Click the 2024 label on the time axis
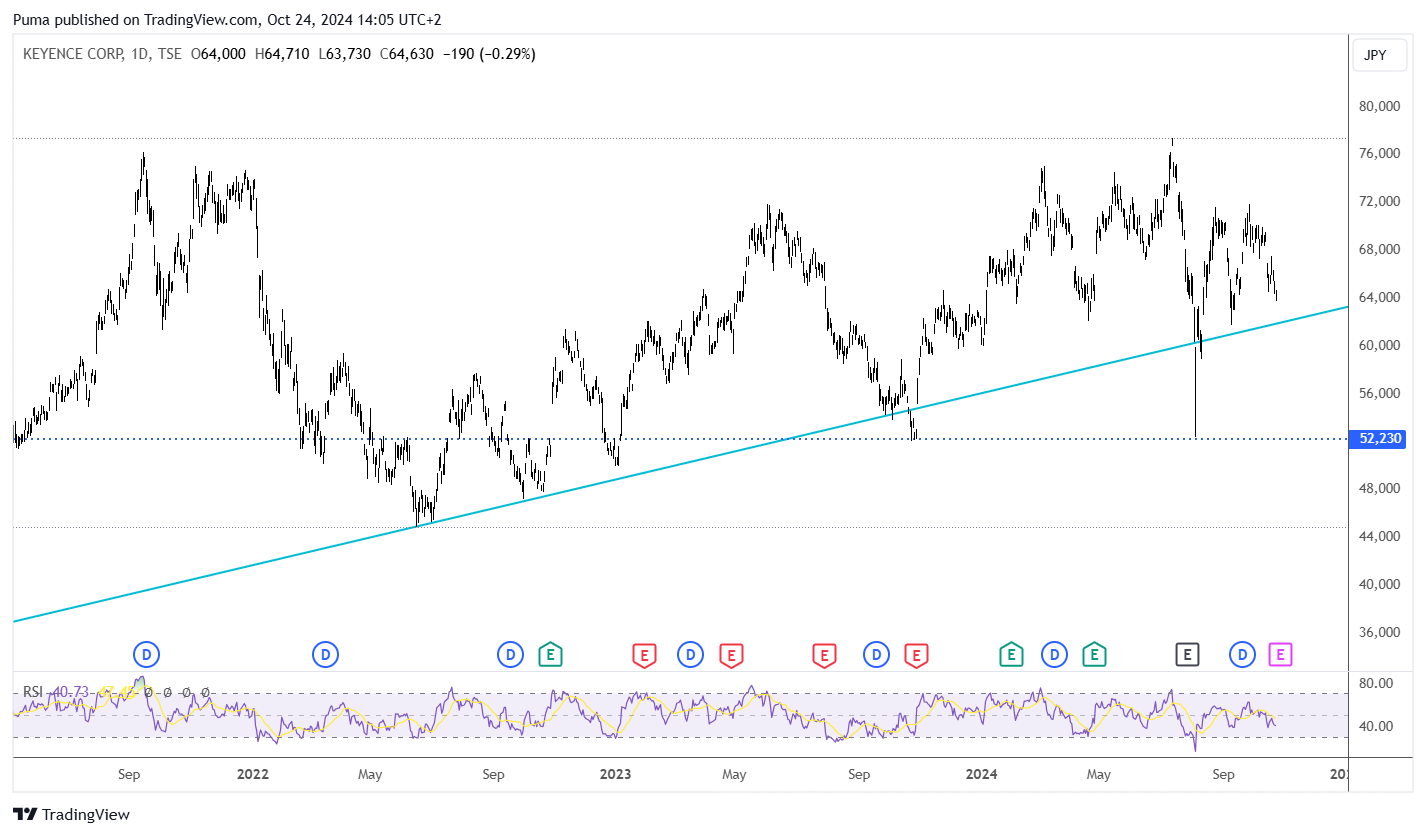 [x=982, y=774]
